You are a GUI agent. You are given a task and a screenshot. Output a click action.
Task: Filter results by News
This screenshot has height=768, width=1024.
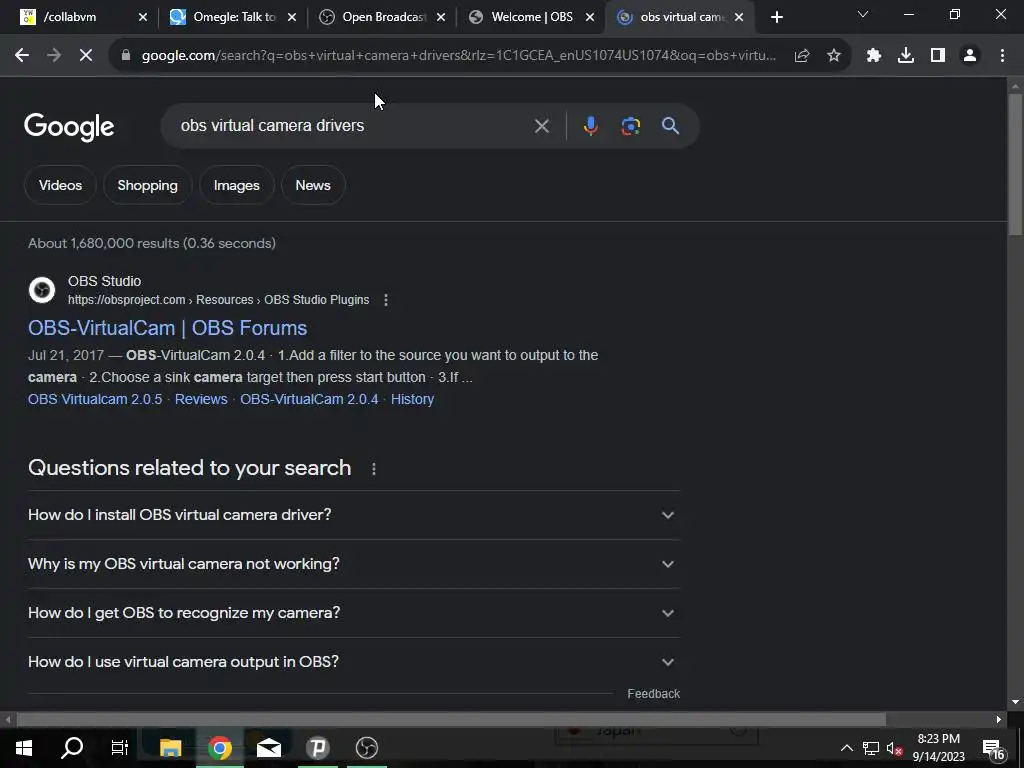click(x=313, y=185)
